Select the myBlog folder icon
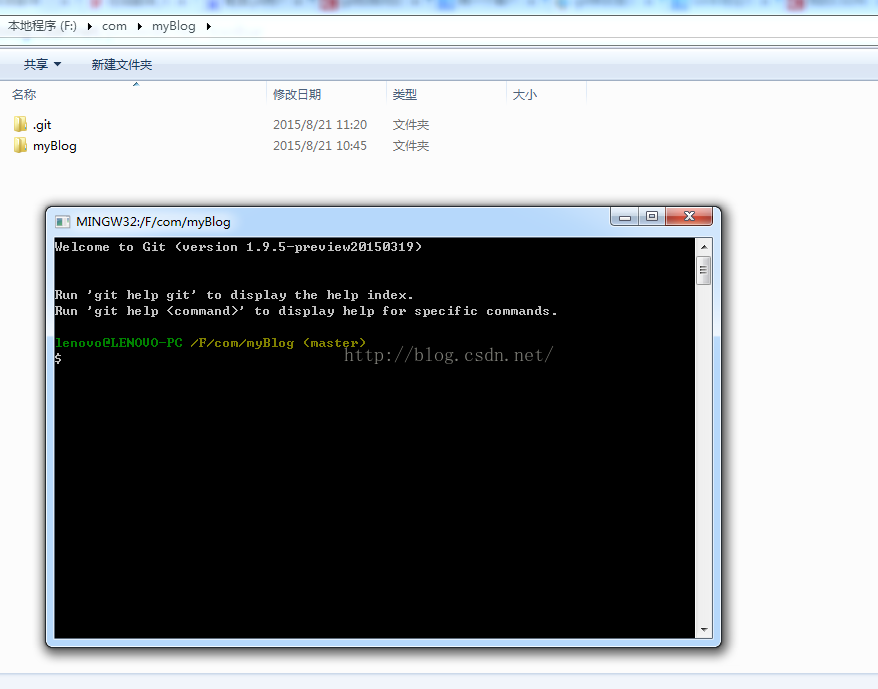This screenshot has height=689, width=878. [x=20, y=146]
